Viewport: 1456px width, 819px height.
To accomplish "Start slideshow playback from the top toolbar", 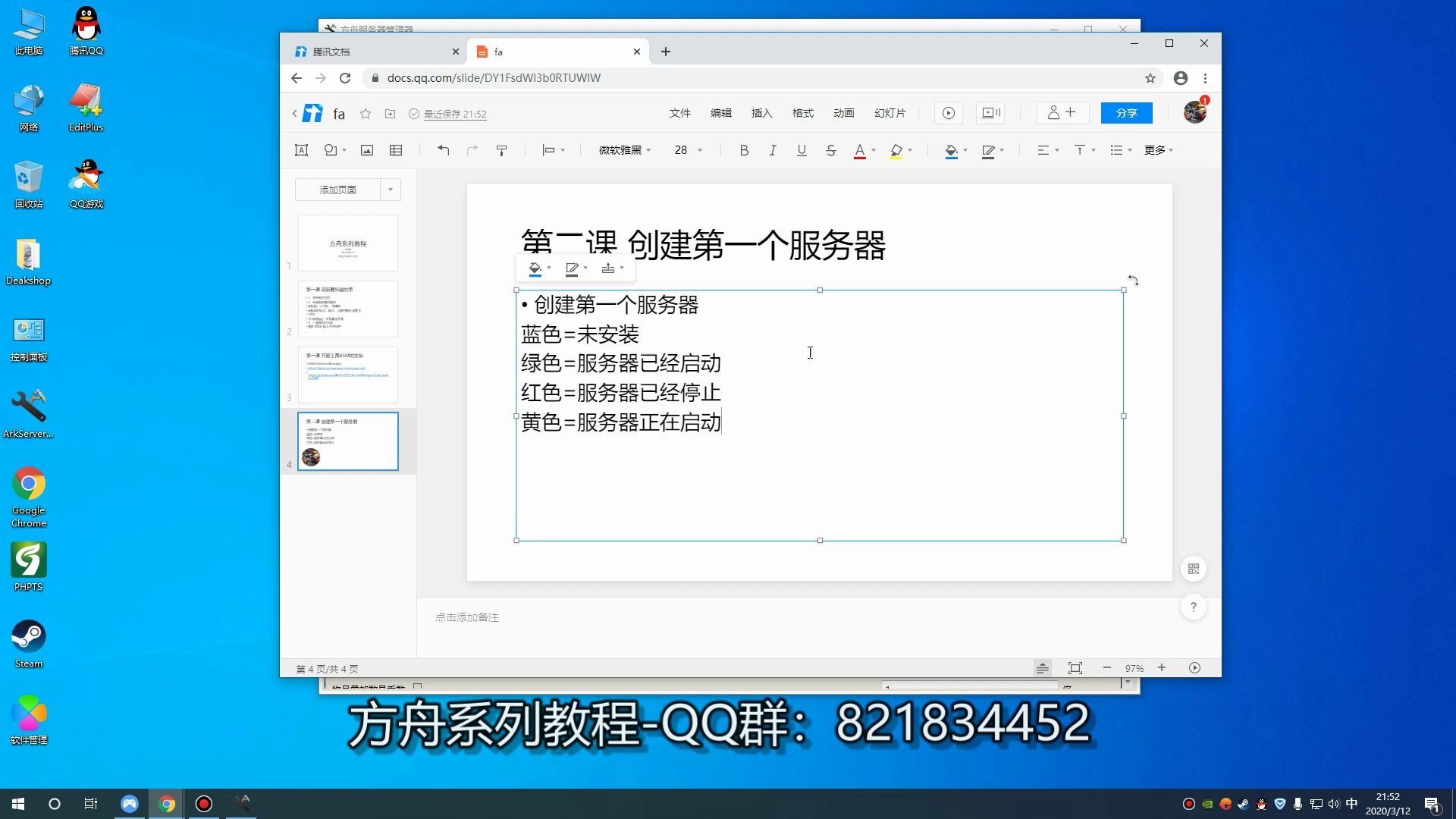I will click(x=948, y=112).
